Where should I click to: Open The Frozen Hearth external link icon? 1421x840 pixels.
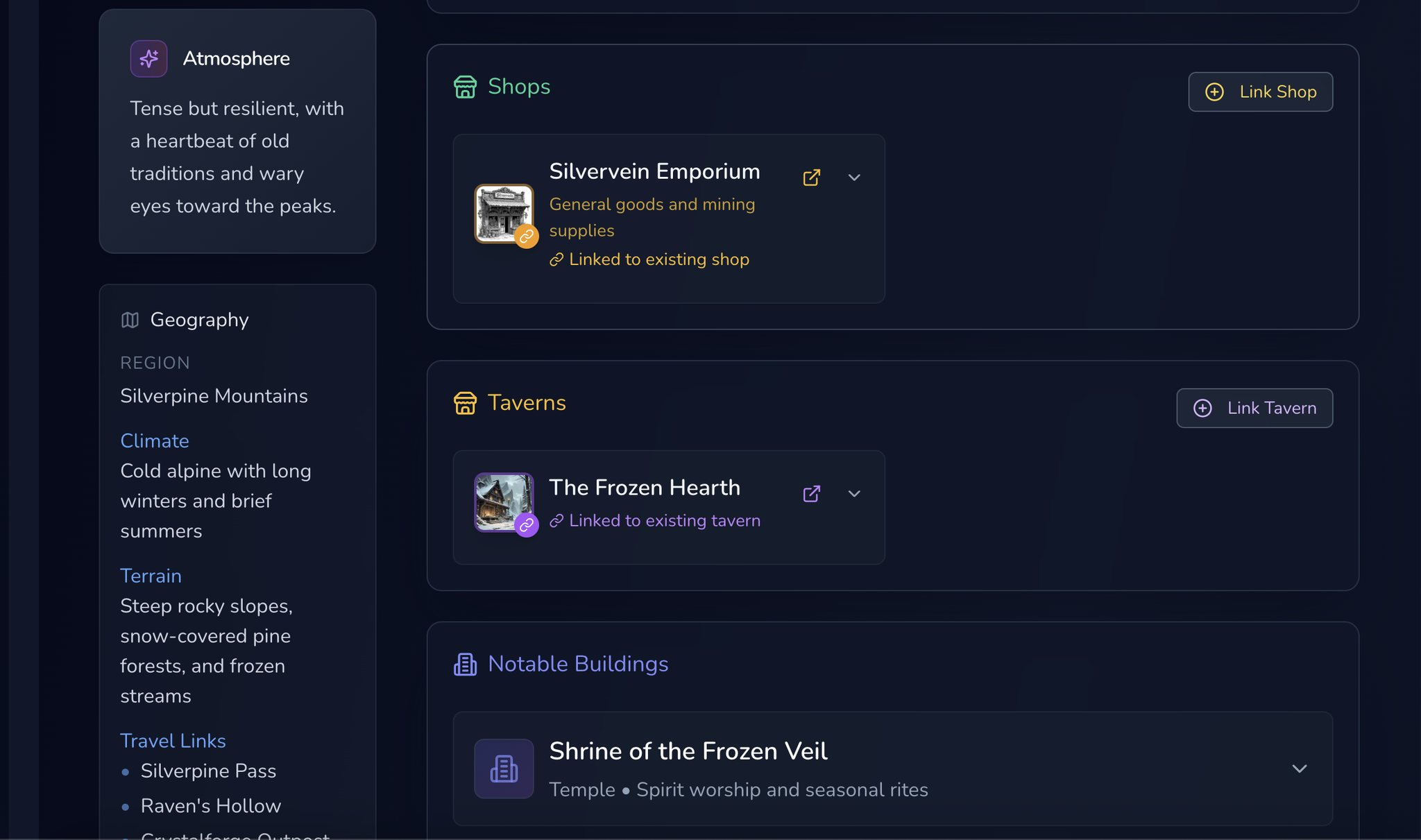click(811, 494)
